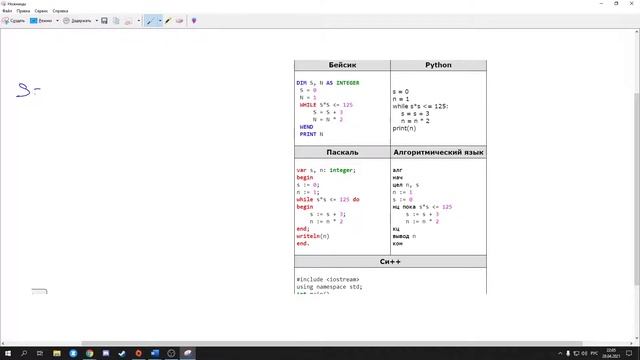
Task: Click the Паскаль table header
Action: point(342,152)
